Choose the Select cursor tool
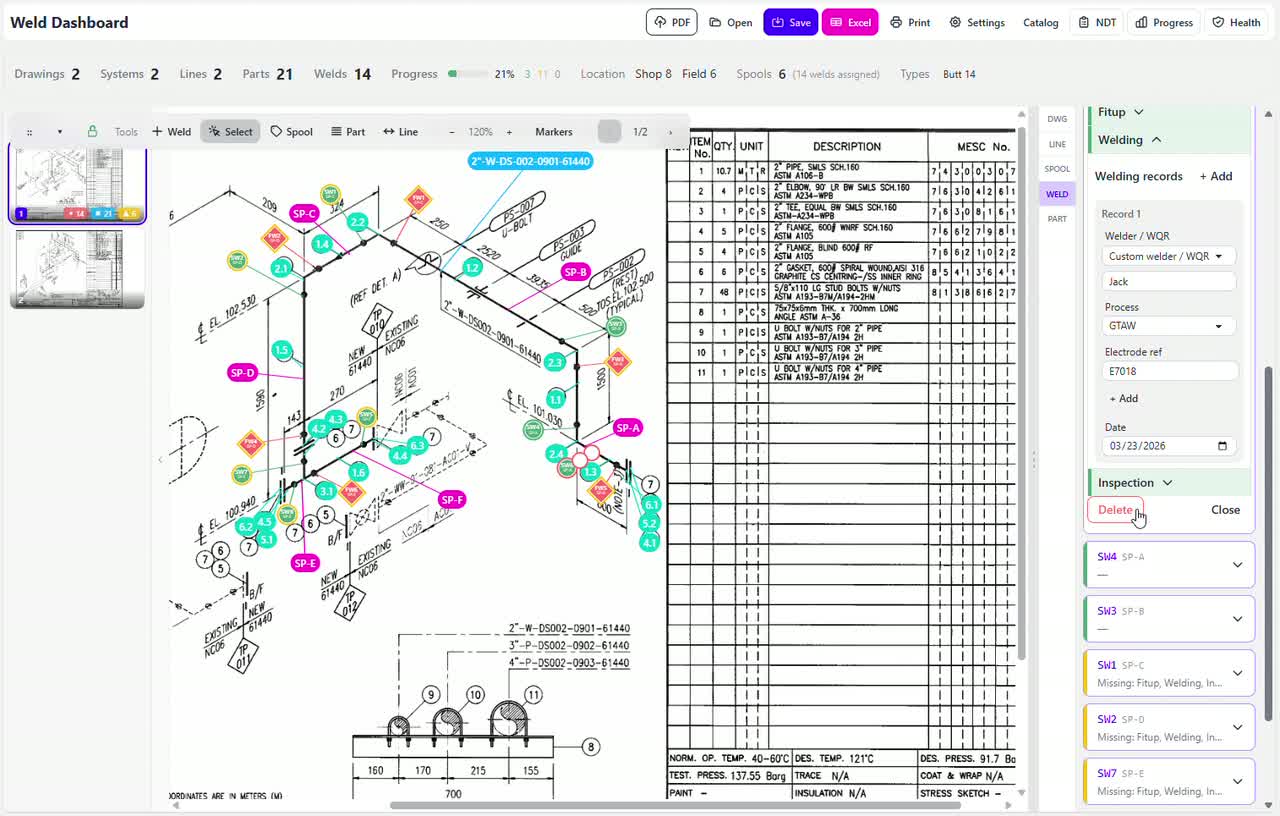This screenshot has width=1280, height=816. 230,131
